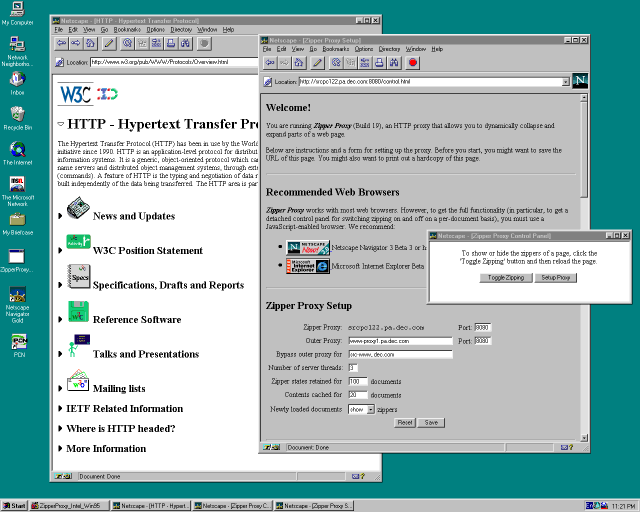Collapse the HTTP heading zipper triangle
This screenshot has height=512, width=640.
tap(62, 125)
